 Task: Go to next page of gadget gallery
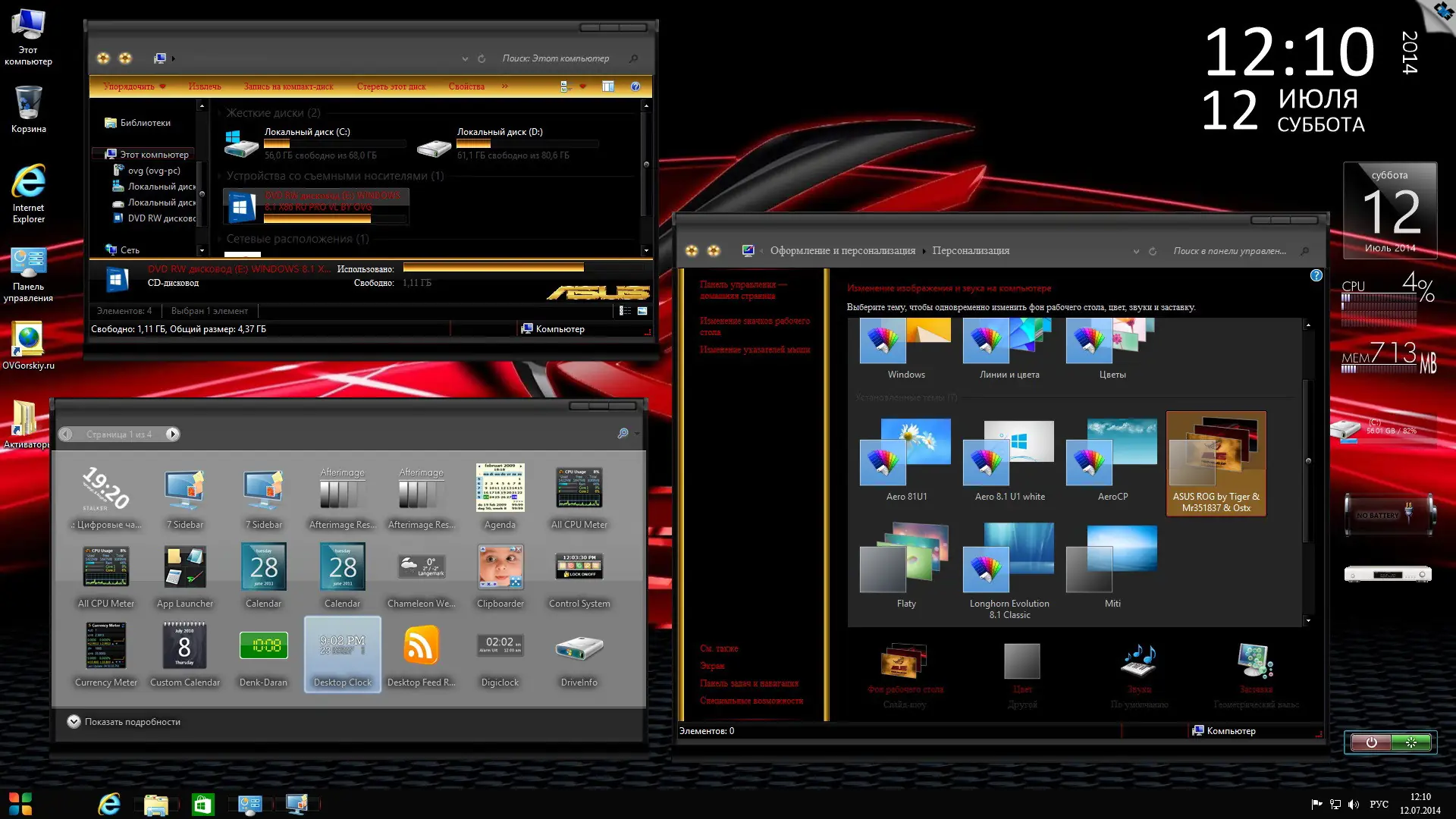tap(172, 435)
